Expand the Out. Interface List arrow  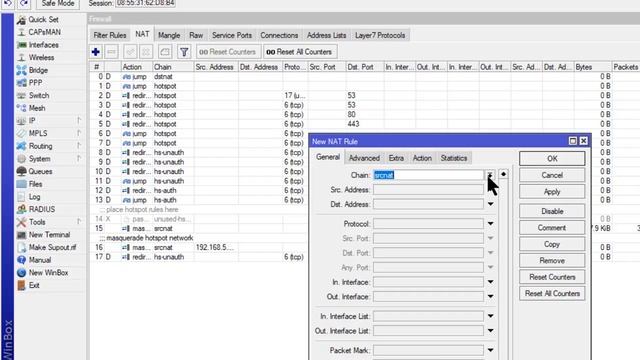490,331
